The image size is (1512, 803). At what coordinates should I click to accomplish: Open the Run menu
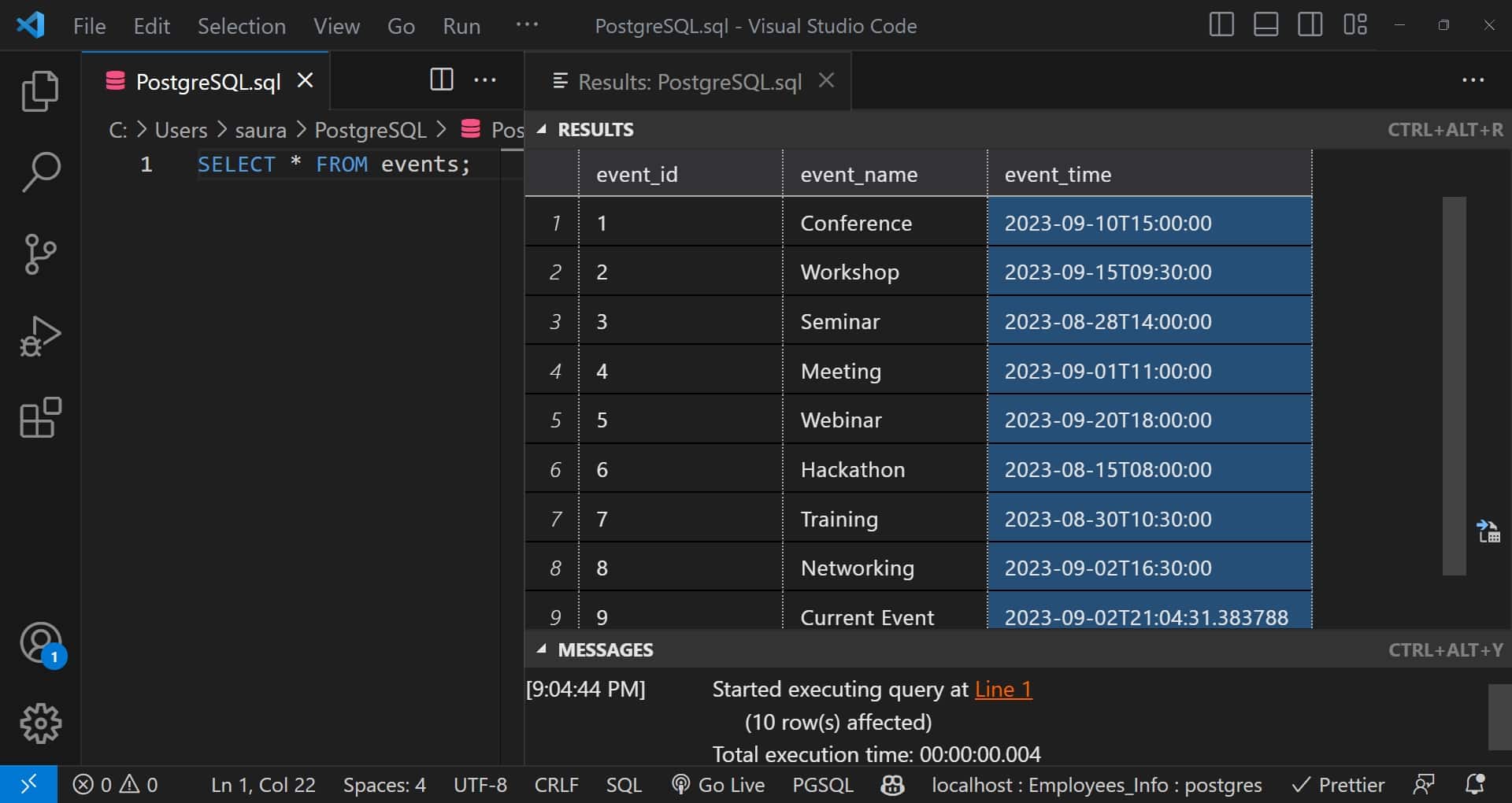tap(461, 25)
